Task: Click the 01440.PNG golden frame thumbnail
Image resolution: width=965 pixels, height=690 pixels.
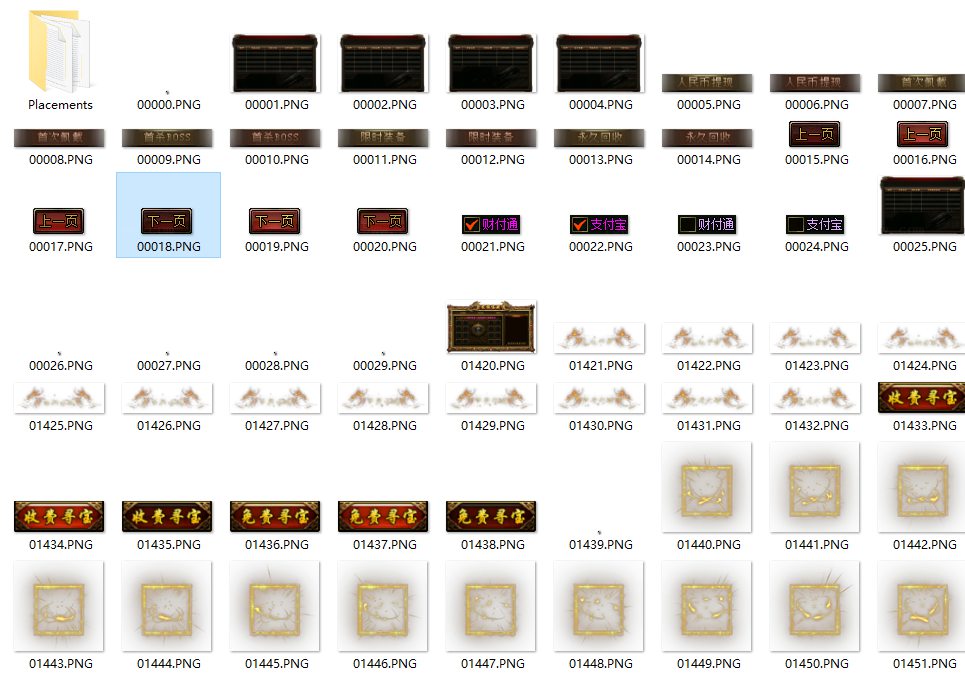Action: (x=708, y=488)
